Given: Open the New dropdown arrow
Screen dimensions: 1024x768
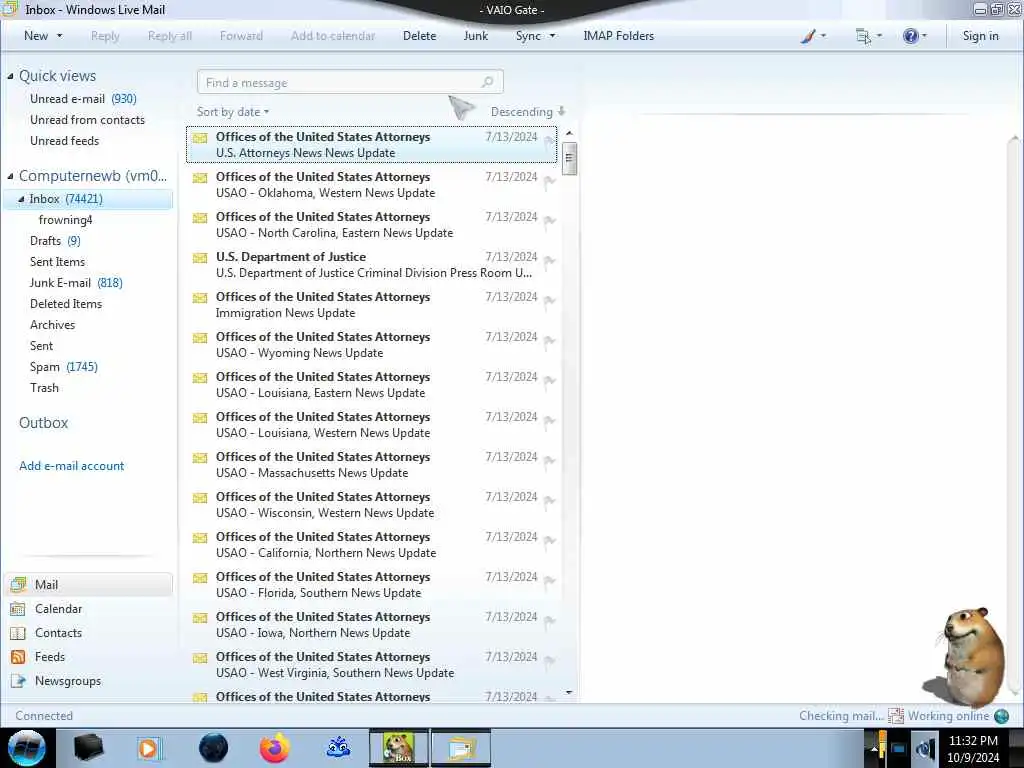Looking at the screenshot, I should point(59,36).
